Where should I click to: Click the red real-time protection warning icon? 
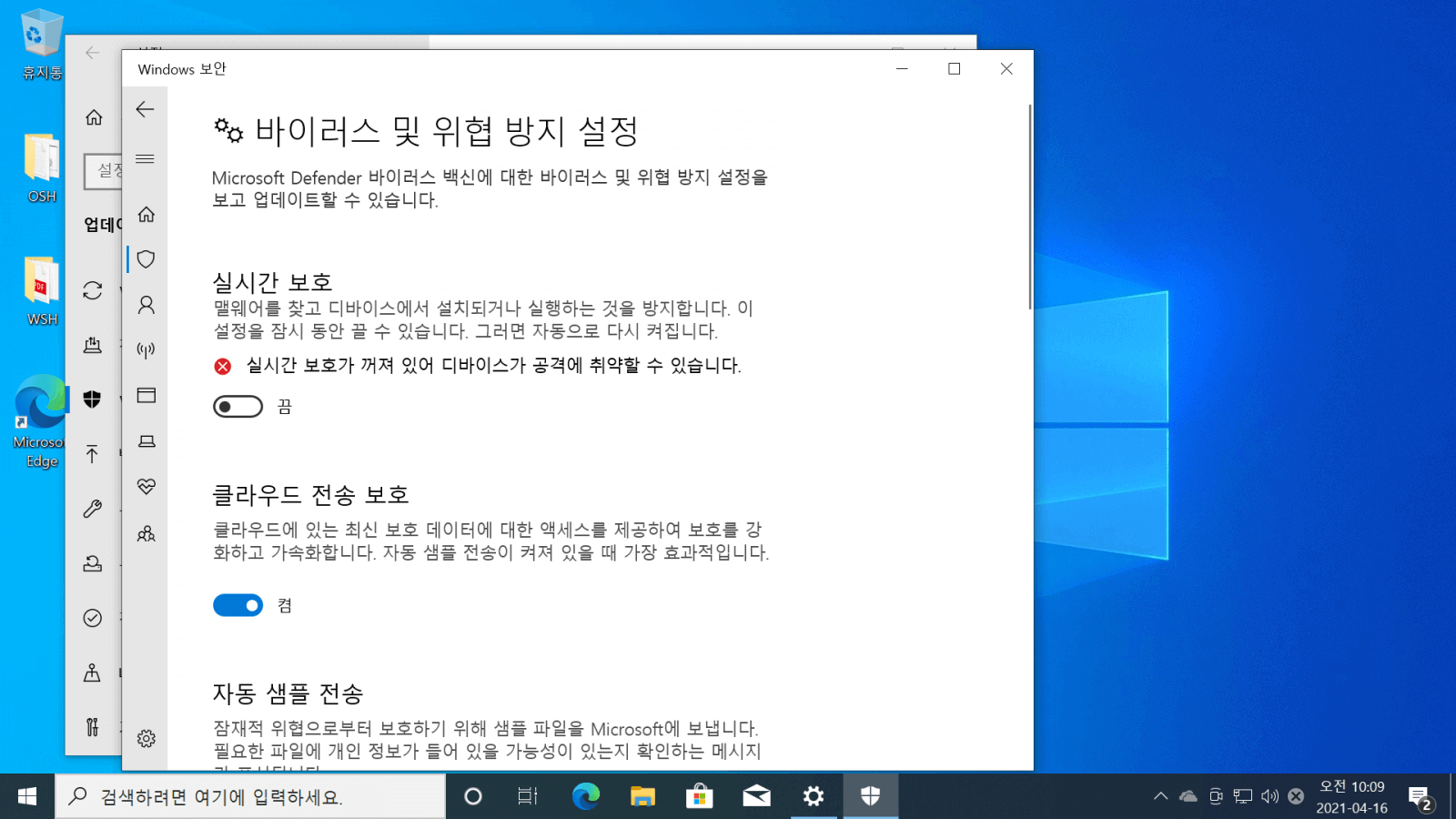pos(223,366)
